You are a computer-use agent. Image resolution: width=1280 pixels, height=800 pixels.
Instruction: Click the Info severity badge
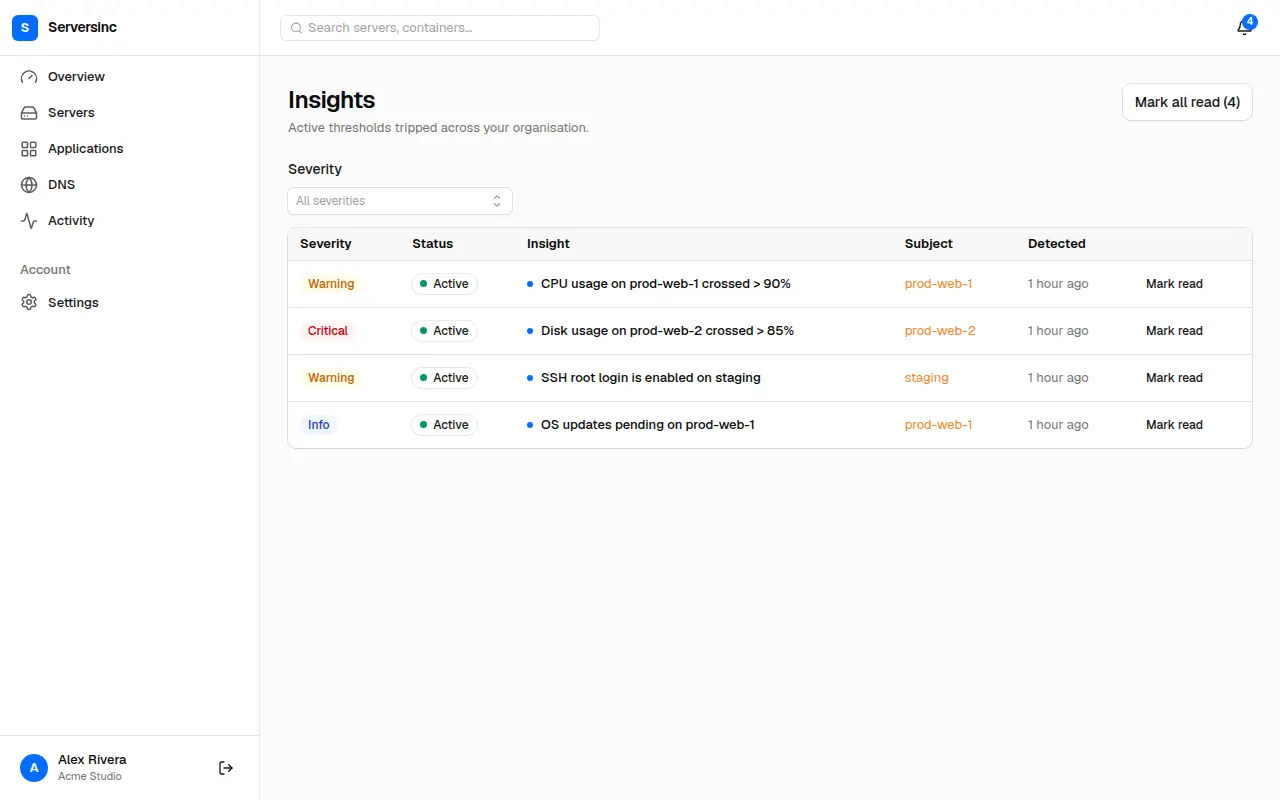[x=319, y=425]
